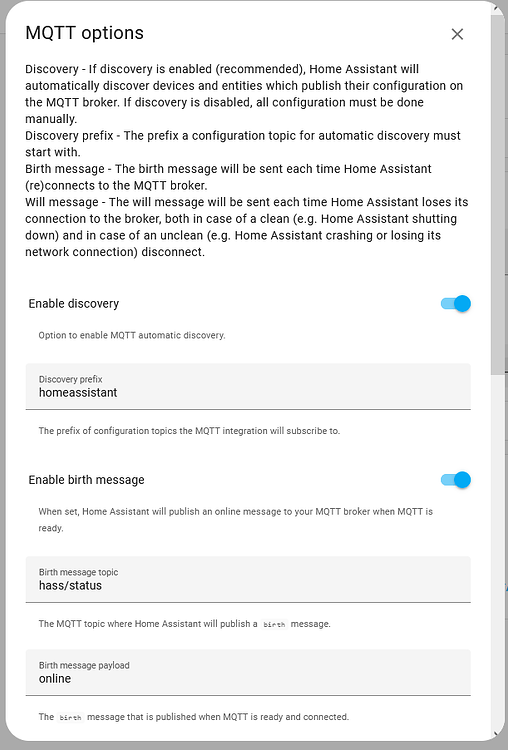The image size is (508, 750).
Task: Close the MQTT options dialog
Action: tap(457, 34)
